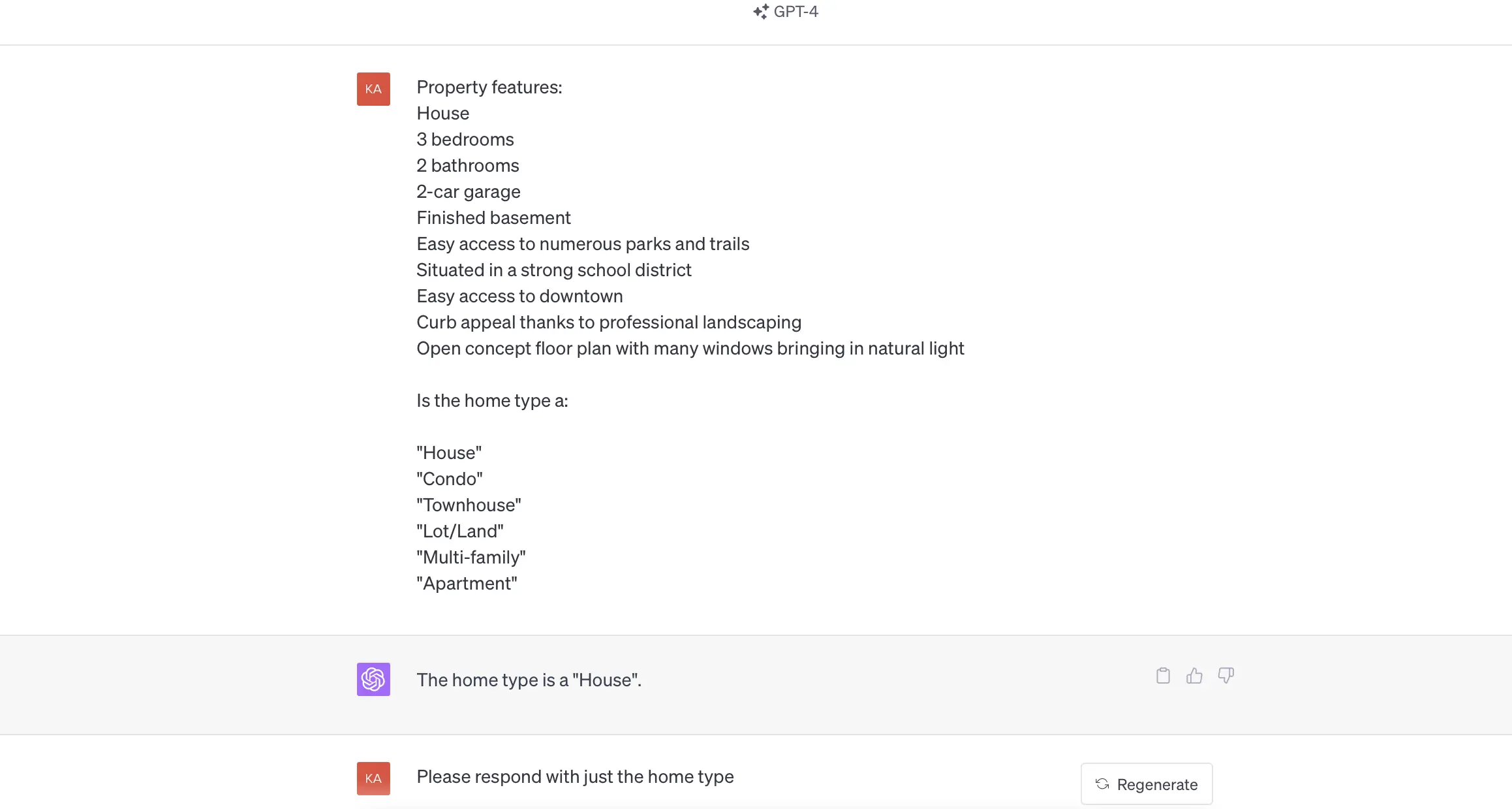
Task: Click the sparkle icon next to GPT-4
Action: click(x=761, y=12)
